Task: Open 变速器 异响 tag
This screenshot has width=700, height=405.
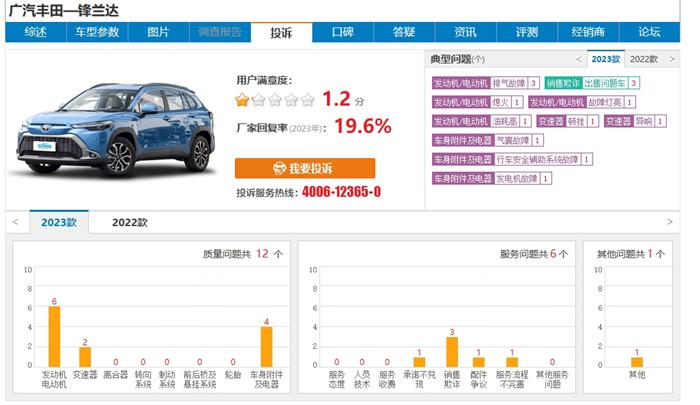Action: [635, 121]
